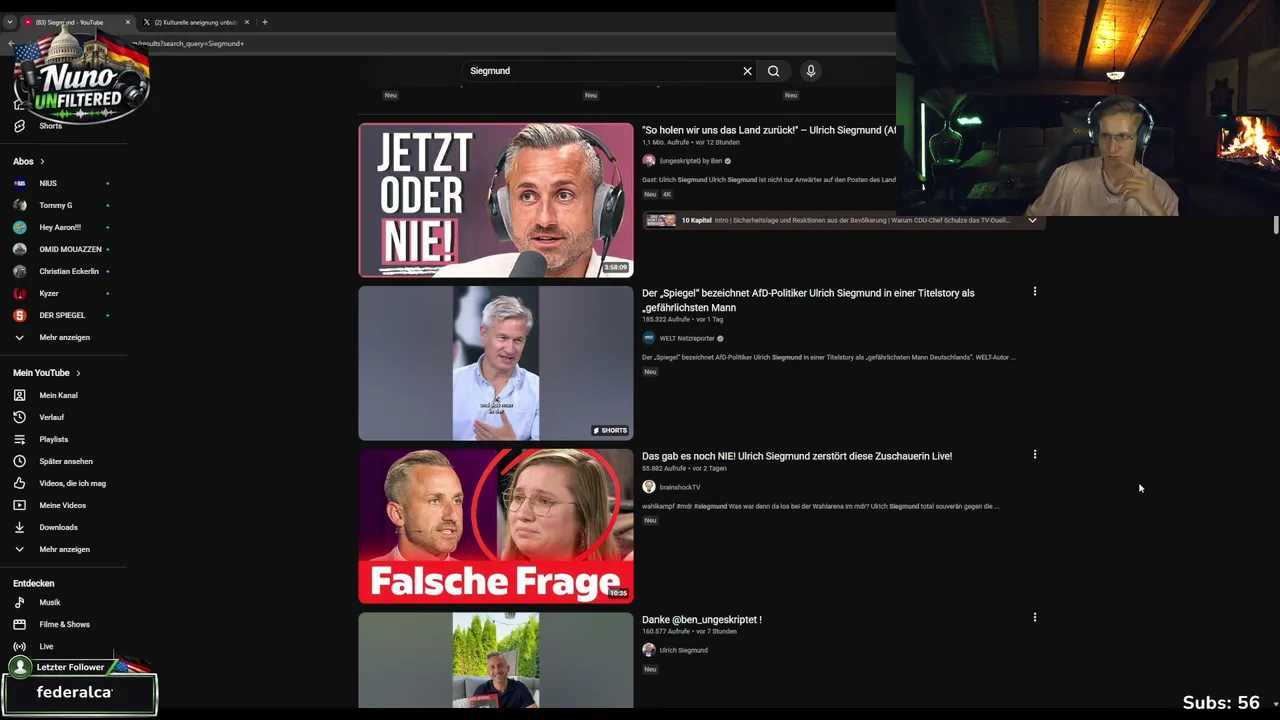Click brainshockTV channel avatar
This screenshot has height=720, width=1280.
click(649, 487)
